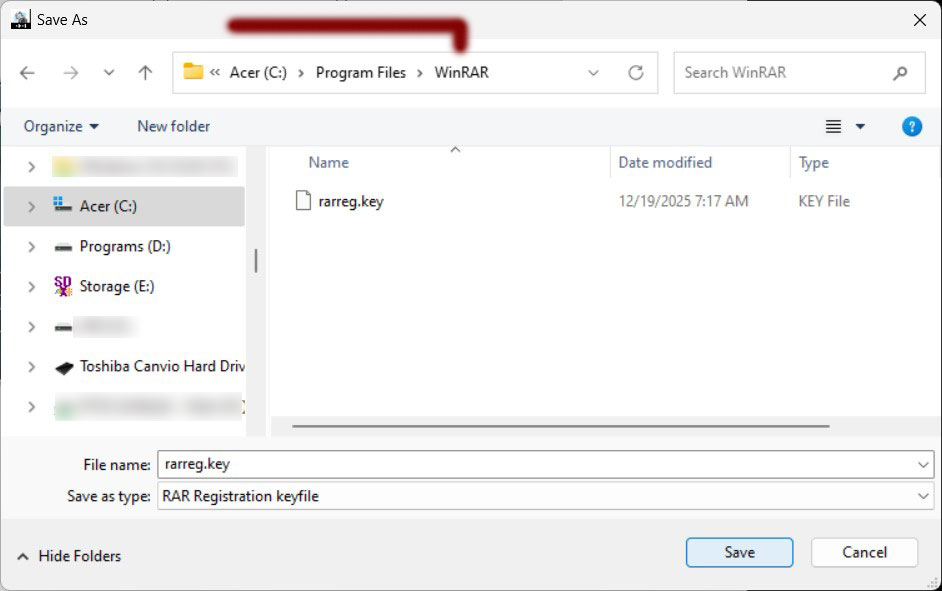
Task: Open the Organize menu
Action: [61, 126]
